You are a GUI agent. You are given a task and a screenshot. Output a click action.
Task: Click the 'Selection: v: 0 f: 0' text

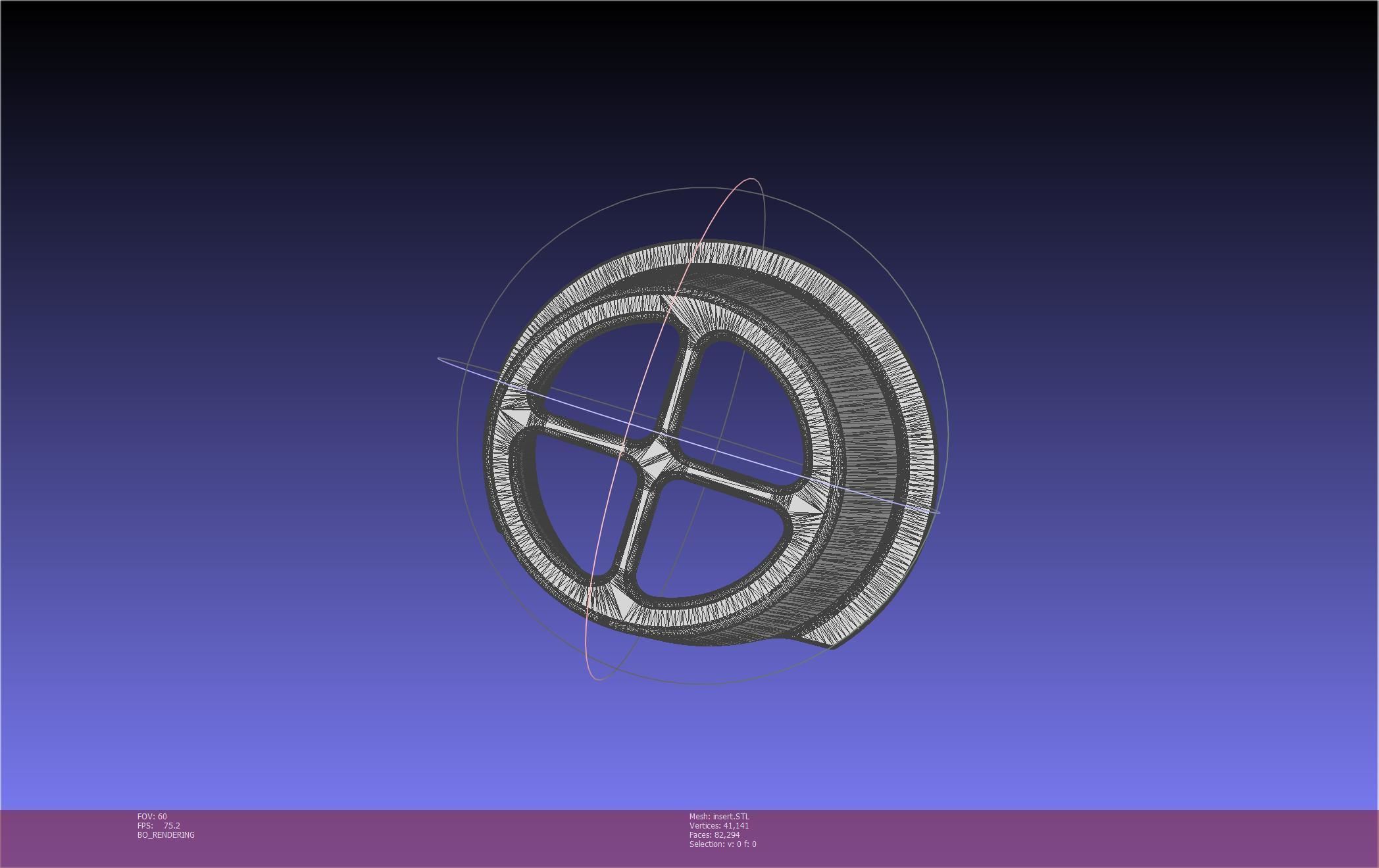(x=723, y=844)
